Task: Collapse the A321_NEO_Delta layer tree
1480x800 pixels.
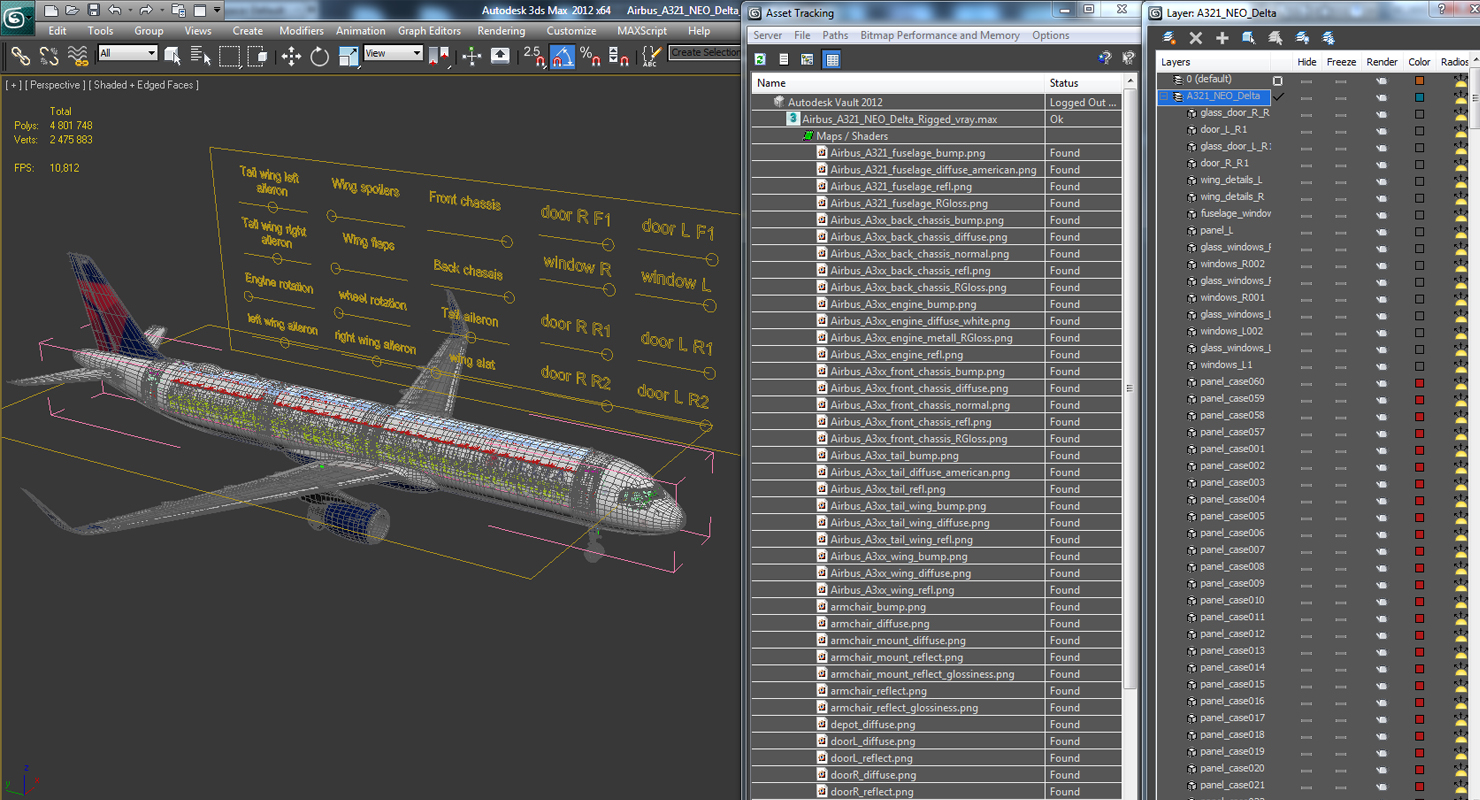Action: (x=1166, y=96)
